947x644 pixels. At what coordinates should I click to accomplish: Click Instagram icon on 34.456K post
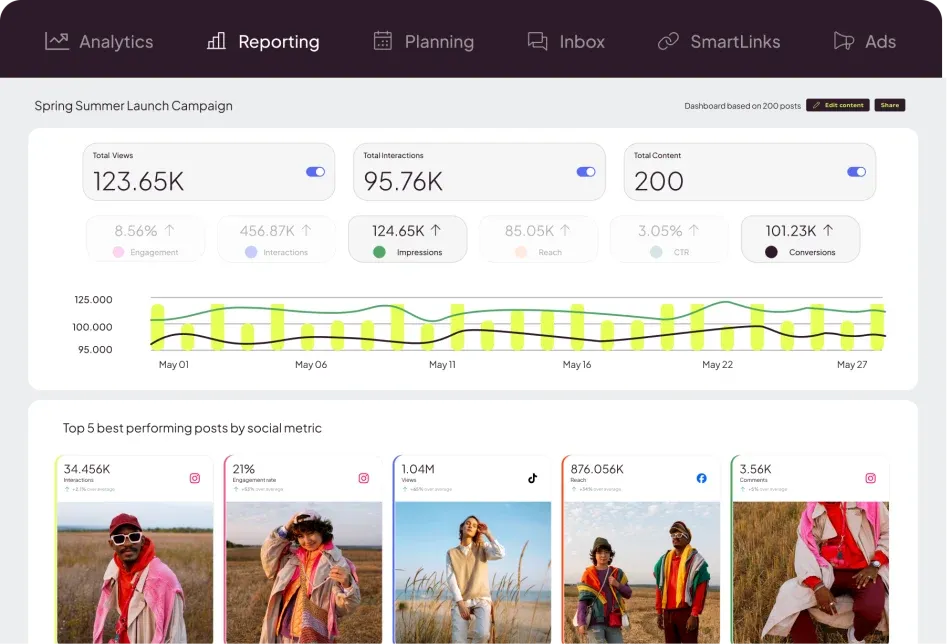[x=194, y=478]
